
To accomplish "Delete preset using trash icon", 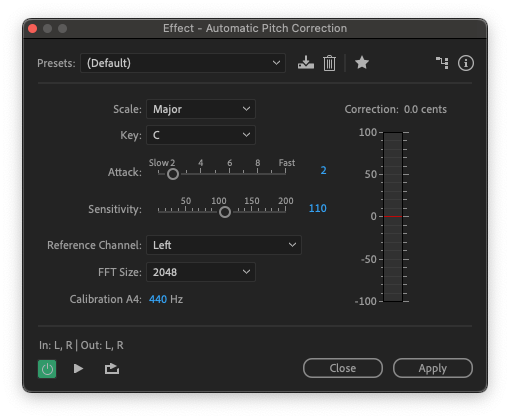I will [x=329, y=63].
